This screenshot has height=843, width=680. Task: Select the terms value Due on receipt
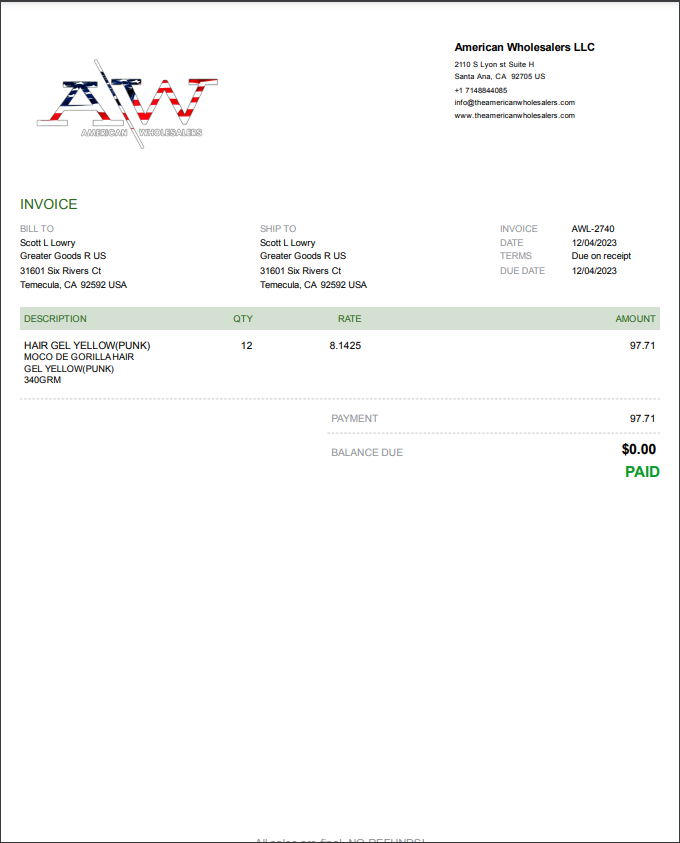pos(601,256)
